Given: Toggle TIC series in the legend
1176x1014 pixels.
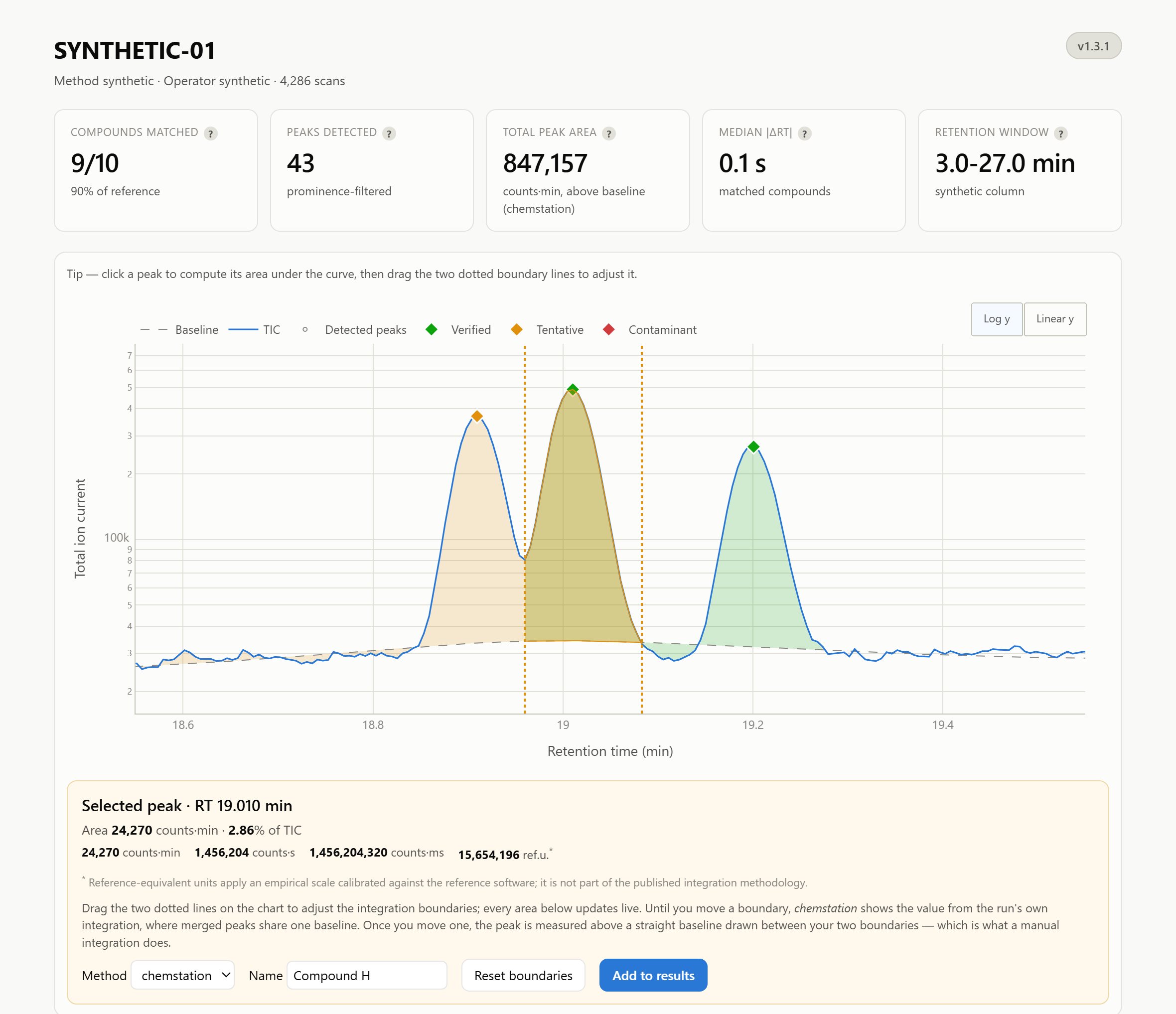Looking at the screenshot, I should pyautogui.click(x=255, y=330).
